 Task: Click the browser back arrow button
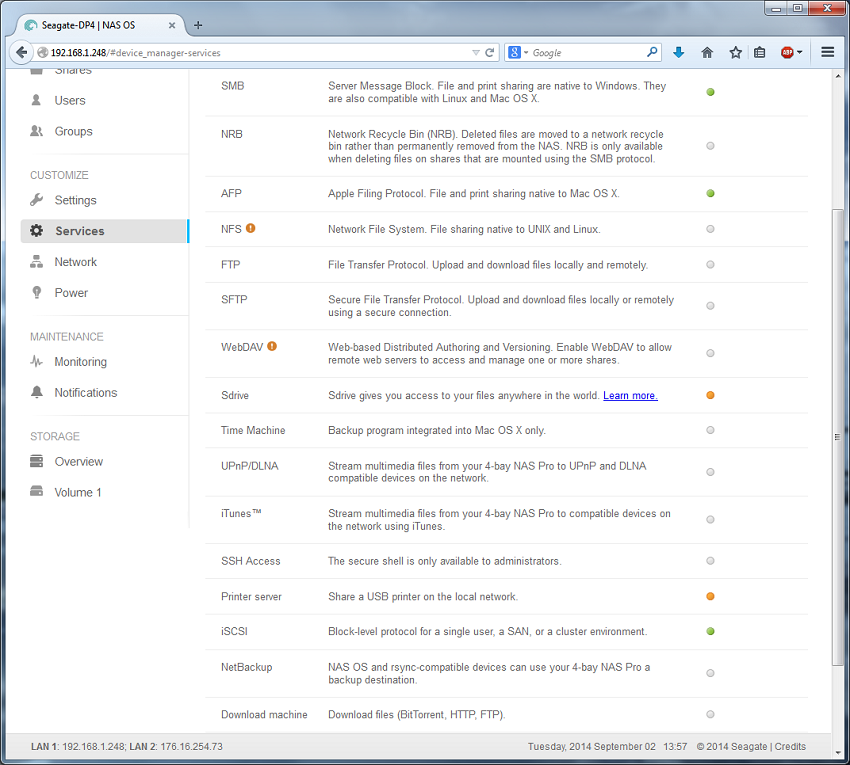click(22, 53)
